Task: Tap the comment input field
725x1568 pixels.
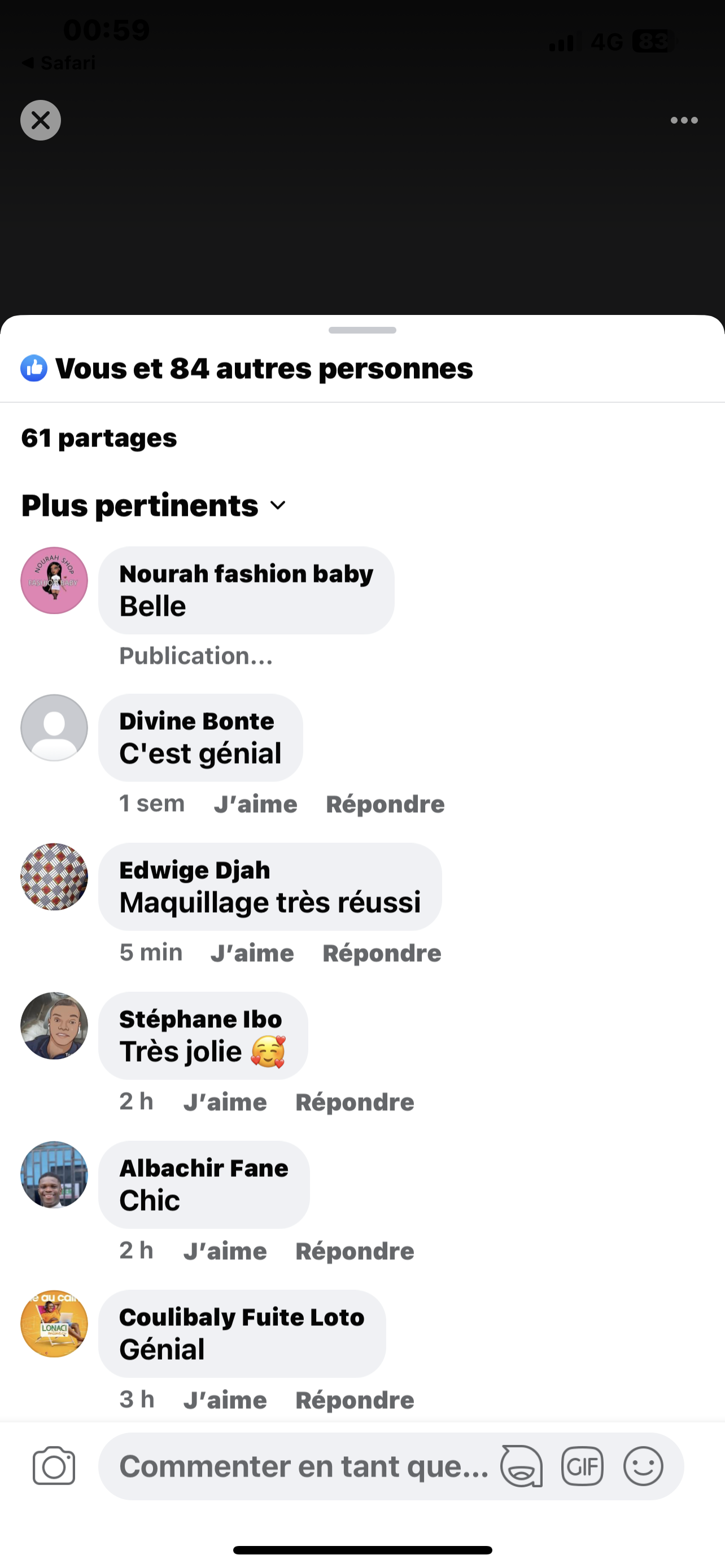Action: pos(304,1466)
